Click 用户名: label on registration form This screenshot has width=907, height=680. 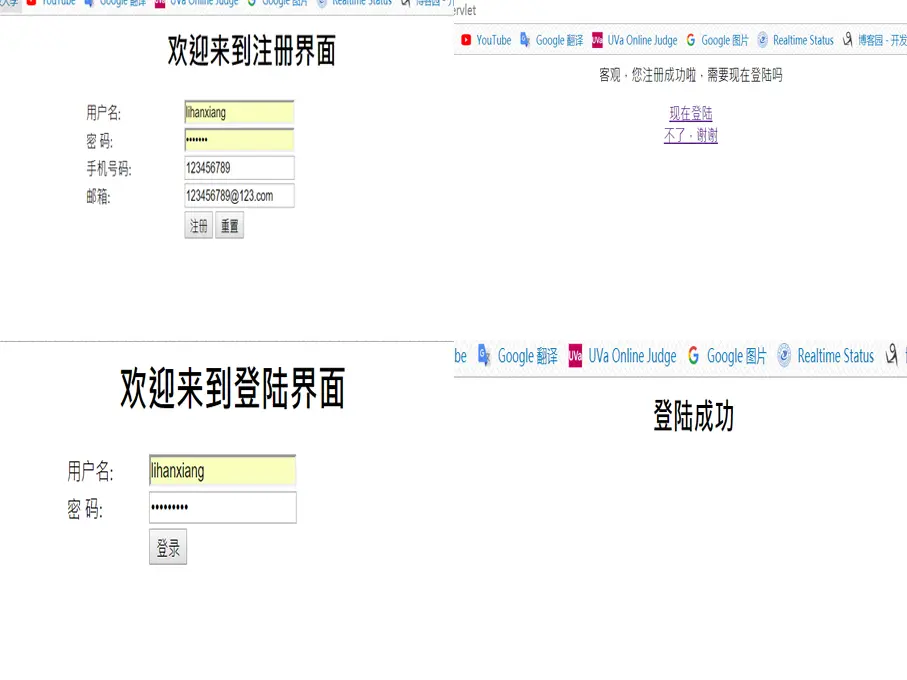pyautogui.click(x=104, y=113)
